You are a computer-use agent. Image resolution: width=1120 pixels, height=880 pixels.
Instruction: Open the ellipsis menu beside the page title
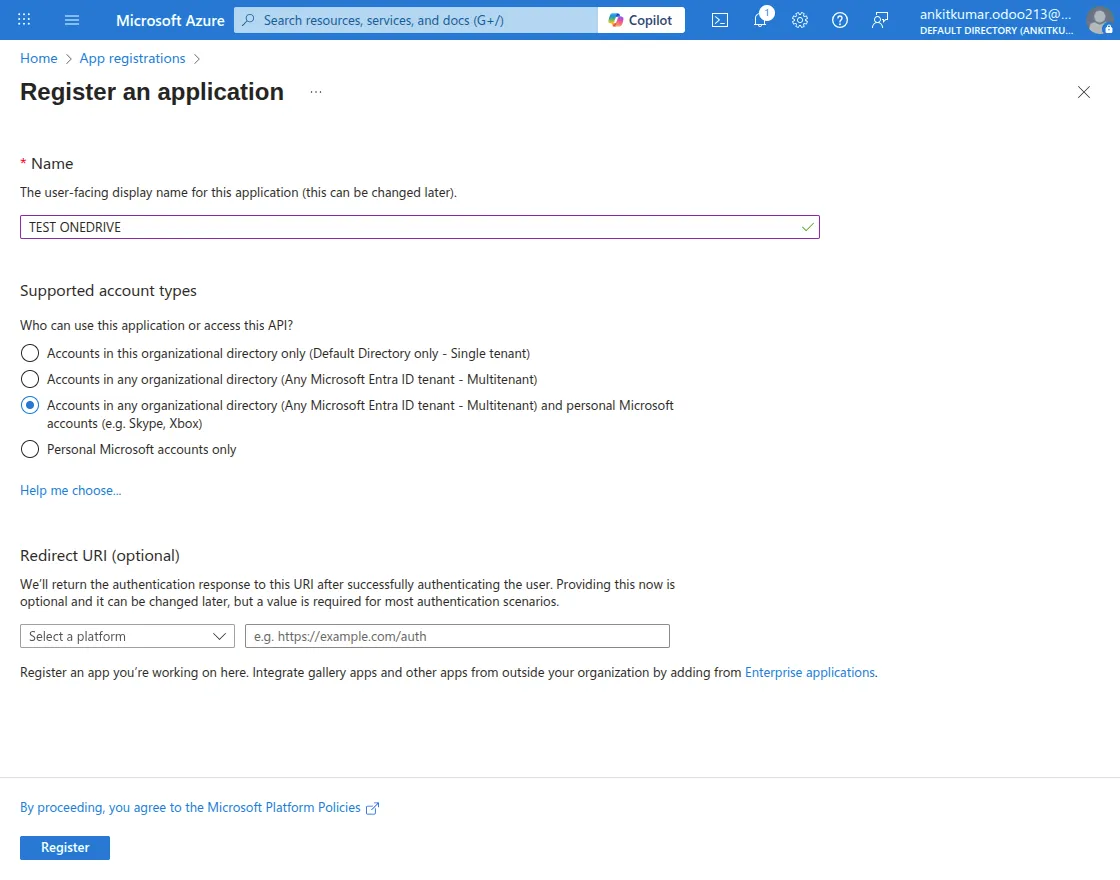coord(315,91)
